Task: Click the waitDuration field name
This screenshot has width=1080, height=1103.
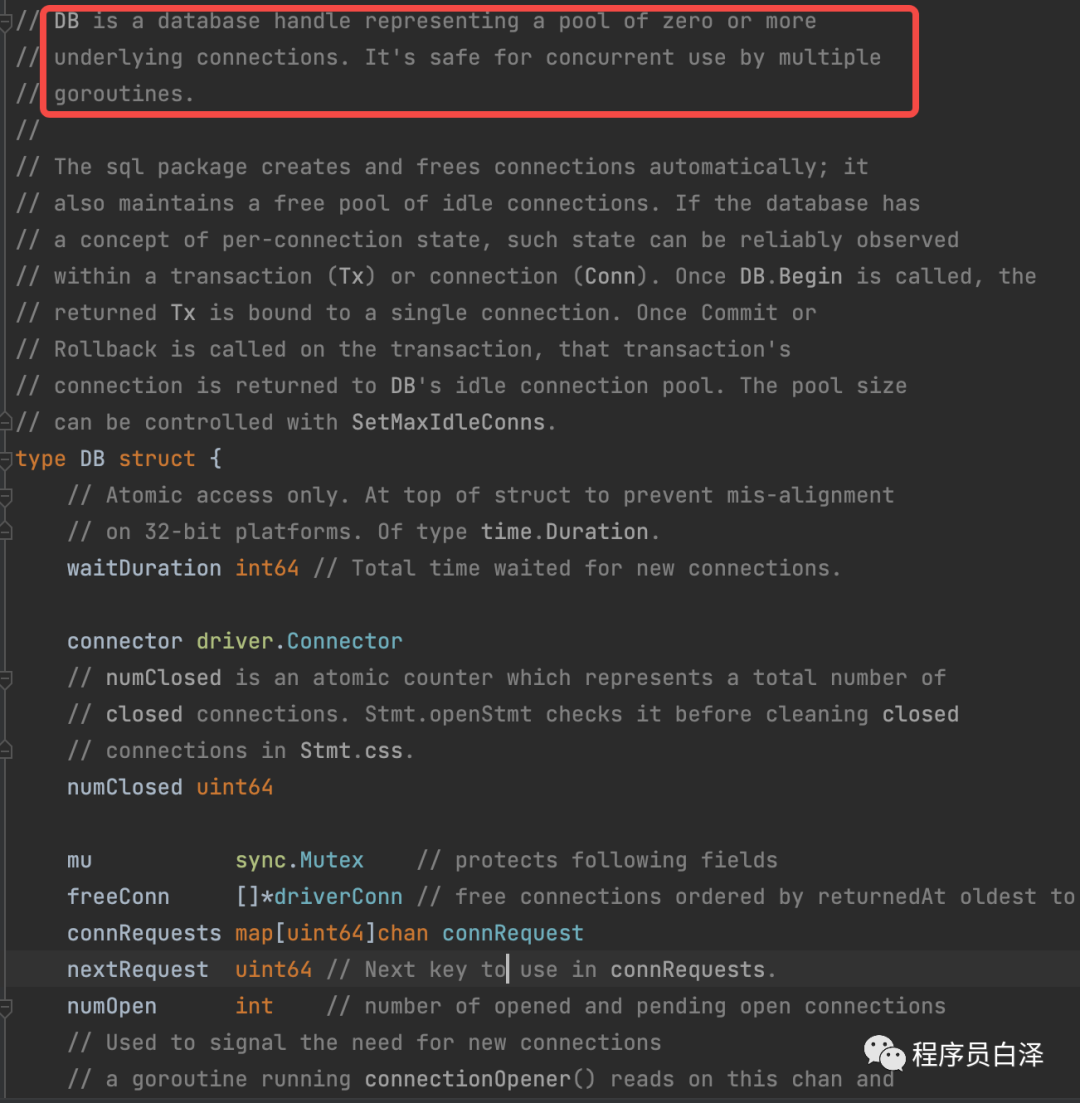Action: [144, 568]
